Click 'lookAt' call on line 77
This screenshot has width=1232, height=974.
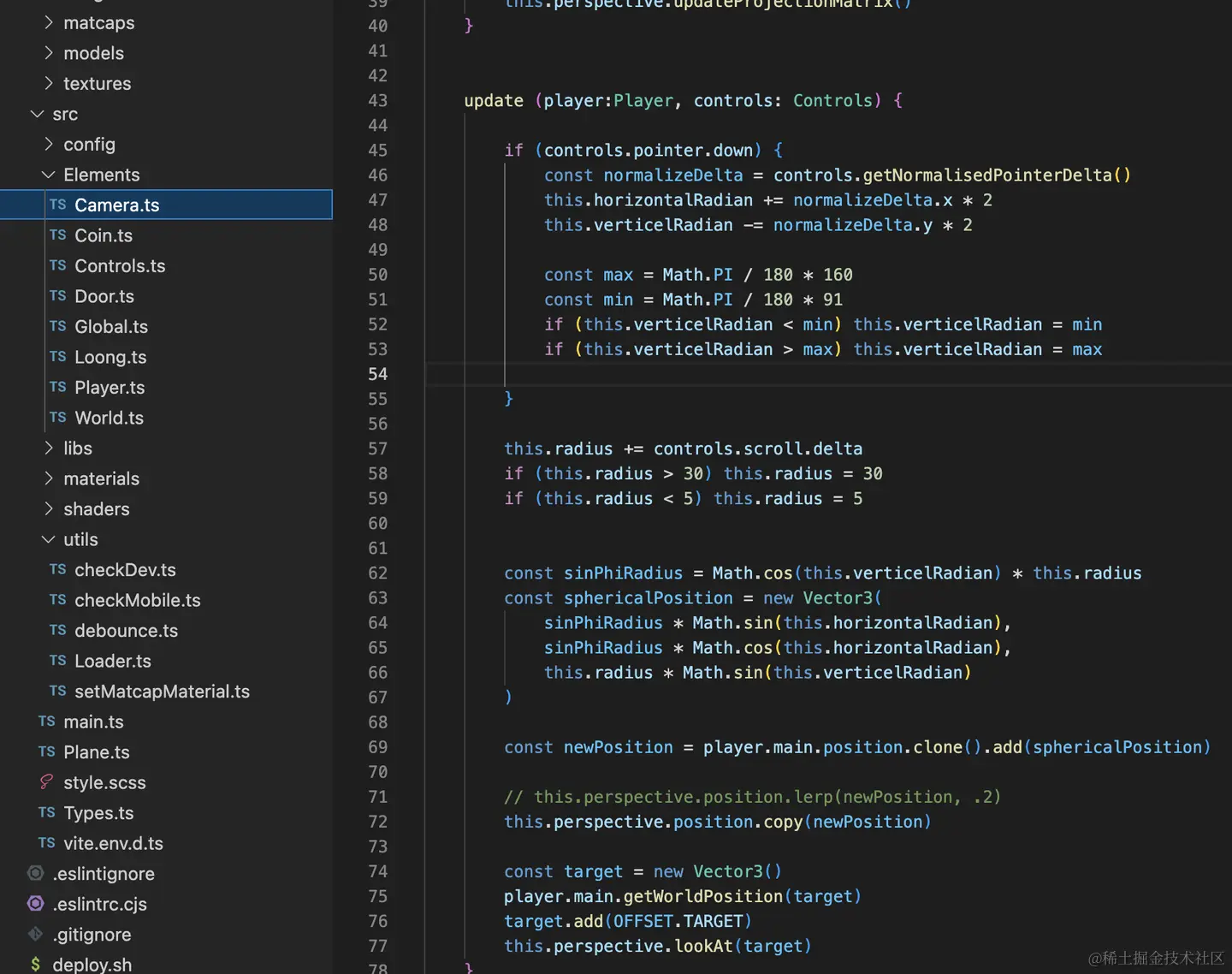(703, 946)
